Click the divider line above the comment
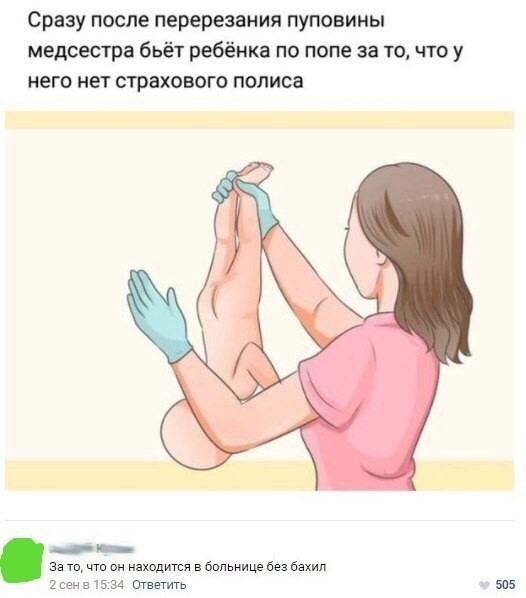526x598 pixels. (259, 520)
